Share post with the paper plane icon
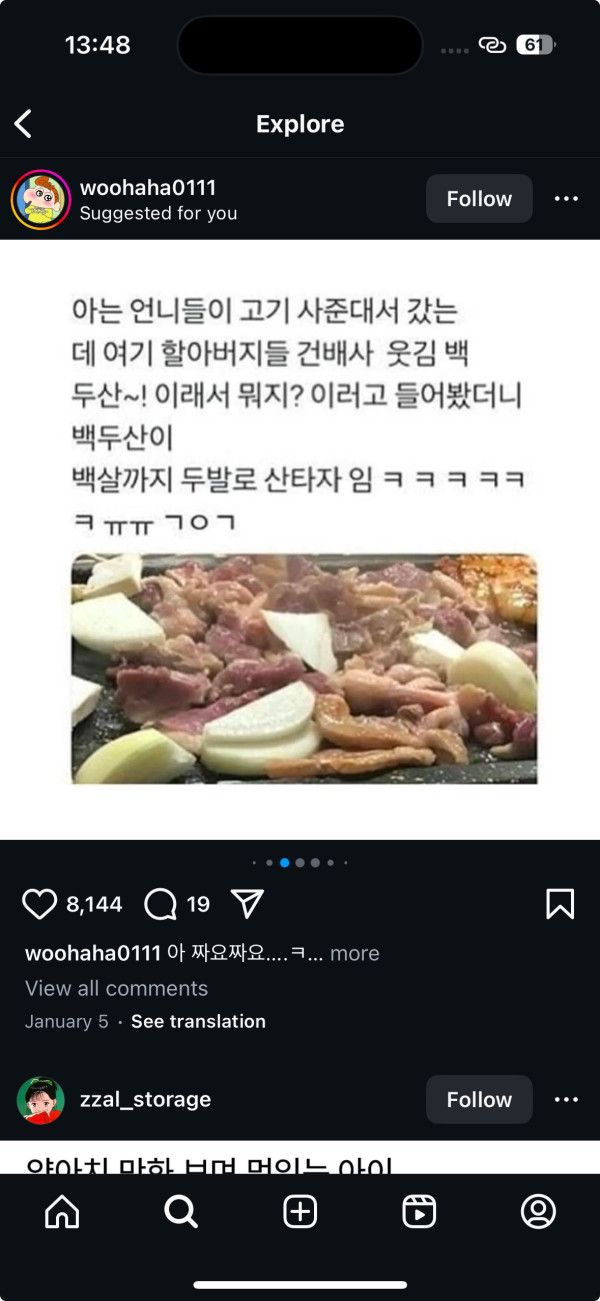The height and width of the screenshot is (1301, 600). 247,904
